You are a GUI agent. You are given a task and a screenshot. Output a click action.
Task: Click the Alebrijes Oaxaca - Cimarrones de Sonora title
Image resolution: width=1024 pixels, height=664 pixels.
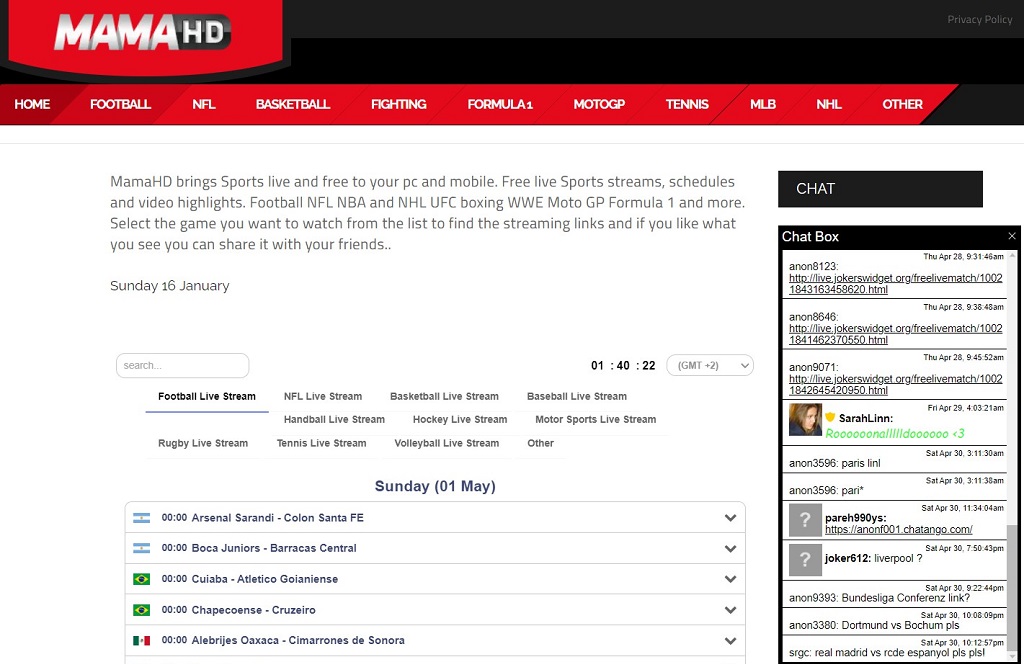298,640
